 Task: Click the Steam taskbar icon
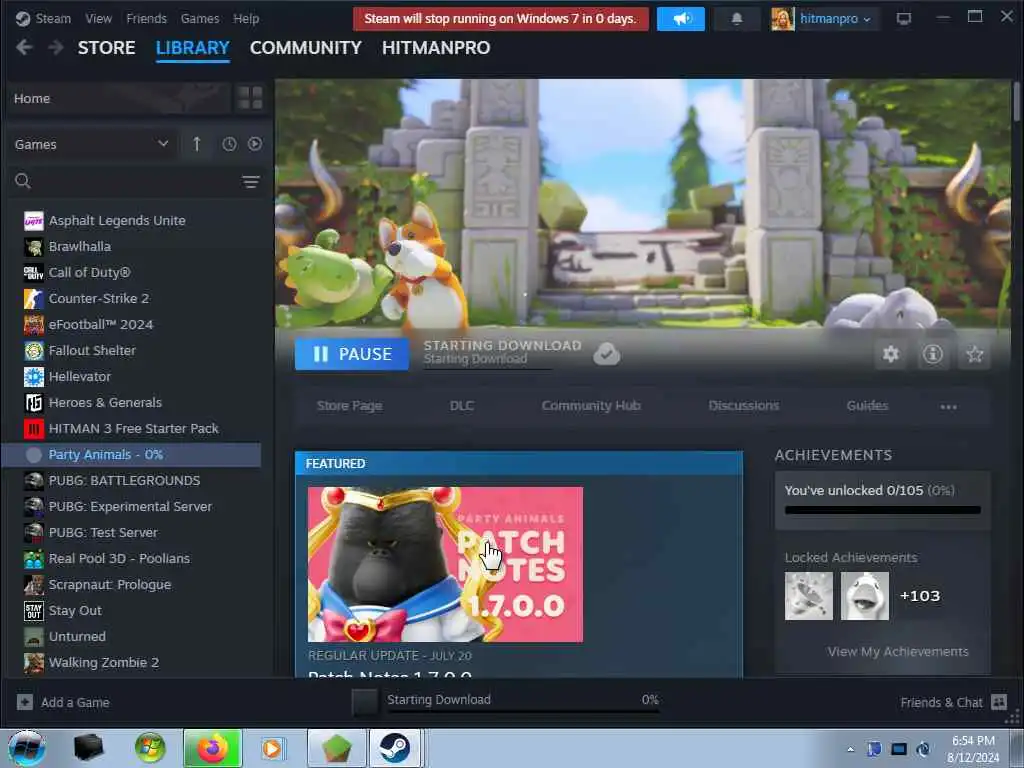[x=395, y=748]
